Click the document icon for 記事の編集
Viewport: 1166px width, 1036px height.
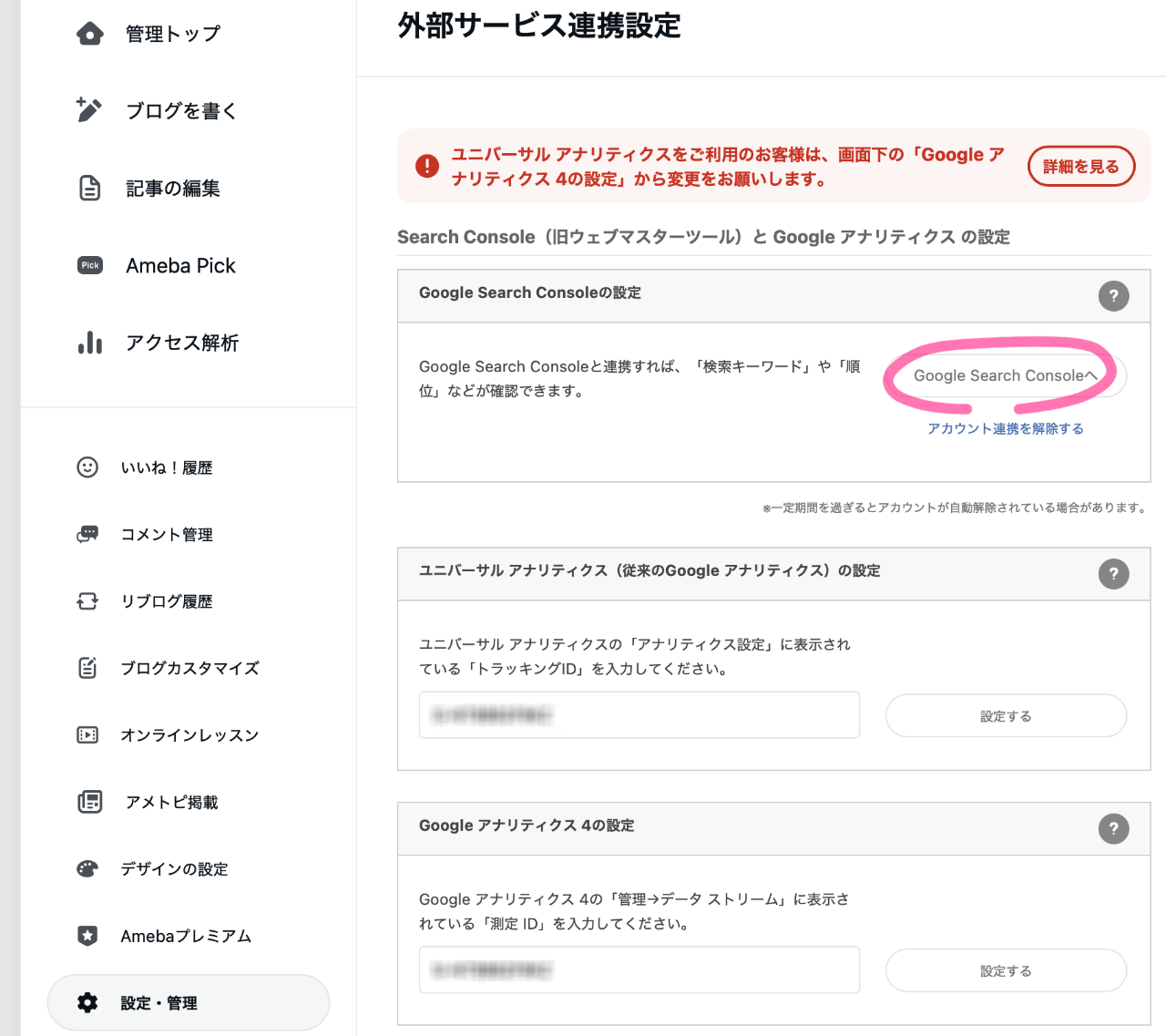coord(89,188)
